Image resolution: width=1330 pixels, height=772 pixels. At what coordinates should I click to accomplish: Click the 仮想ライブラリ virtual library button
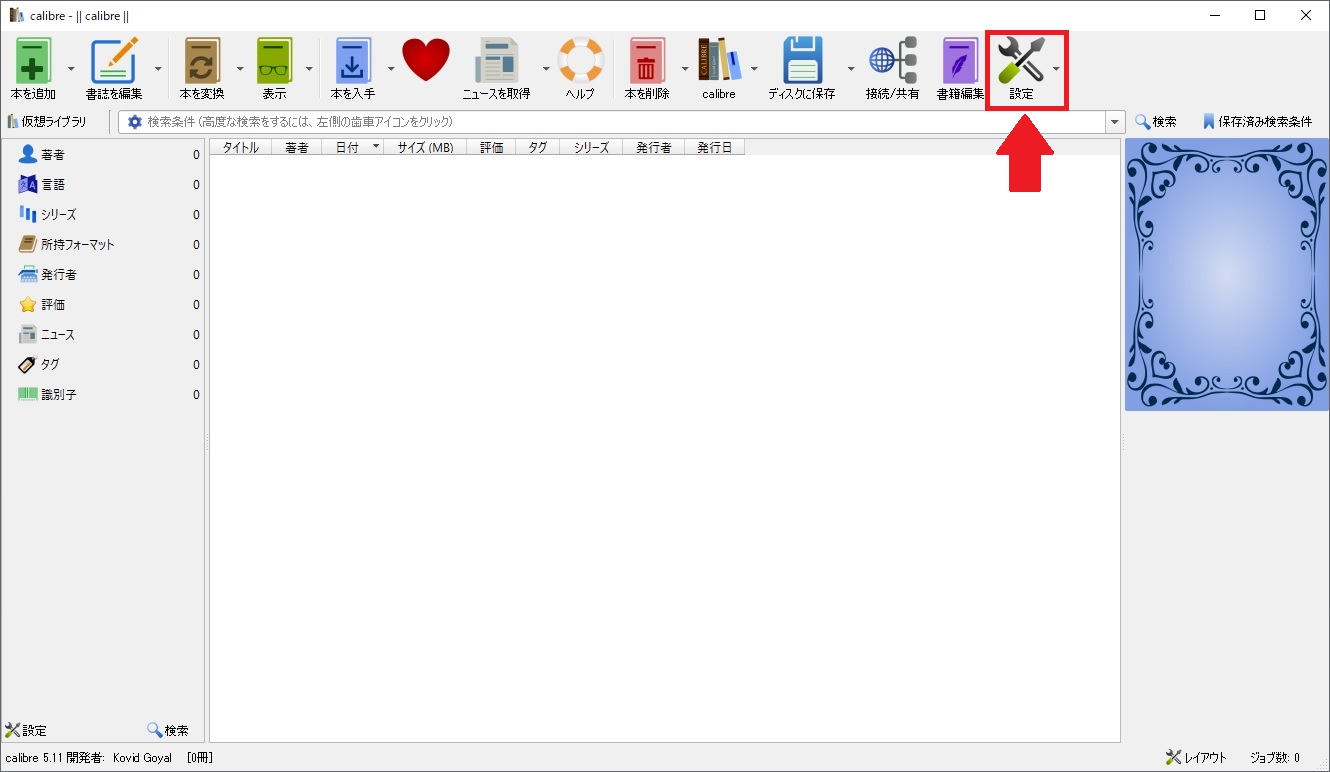point(47,122)
